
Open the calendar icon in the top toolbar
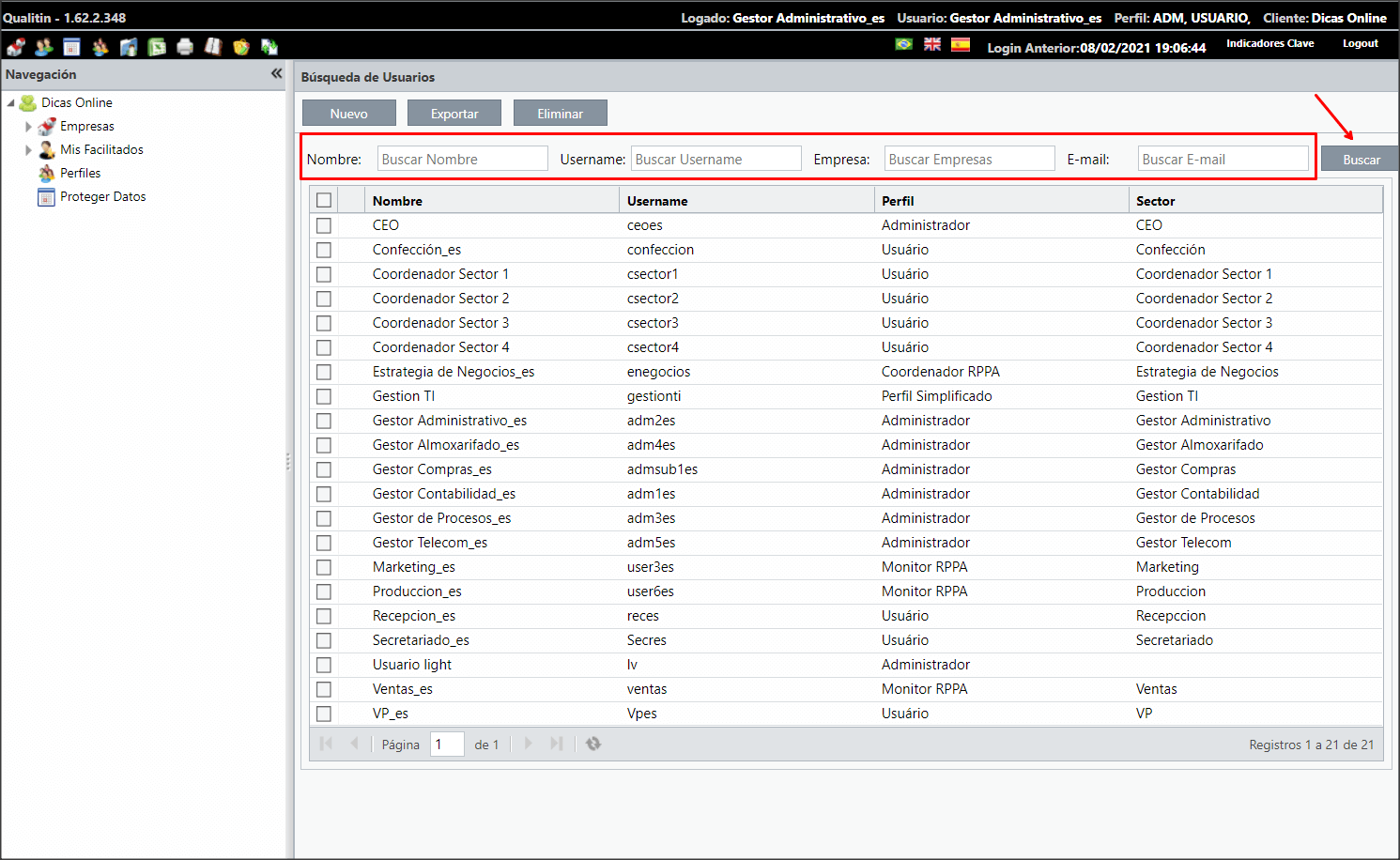[72, 47]
